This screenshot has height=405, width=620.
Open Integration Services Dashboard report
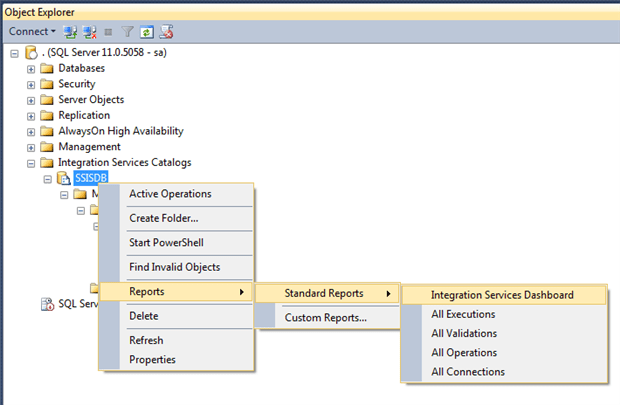(x=504, y=295)
